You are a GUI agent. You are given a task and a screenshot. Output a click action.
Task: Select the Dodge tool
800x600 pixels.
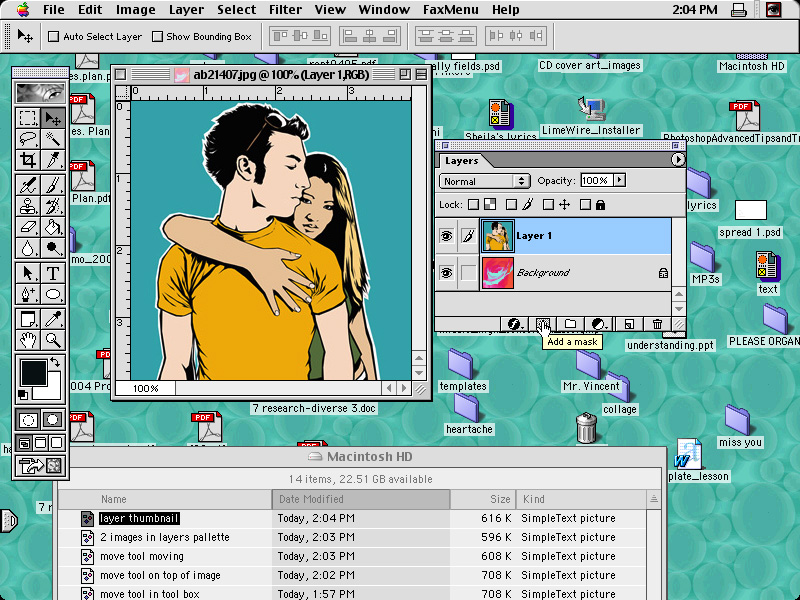(x=53, y=248)
